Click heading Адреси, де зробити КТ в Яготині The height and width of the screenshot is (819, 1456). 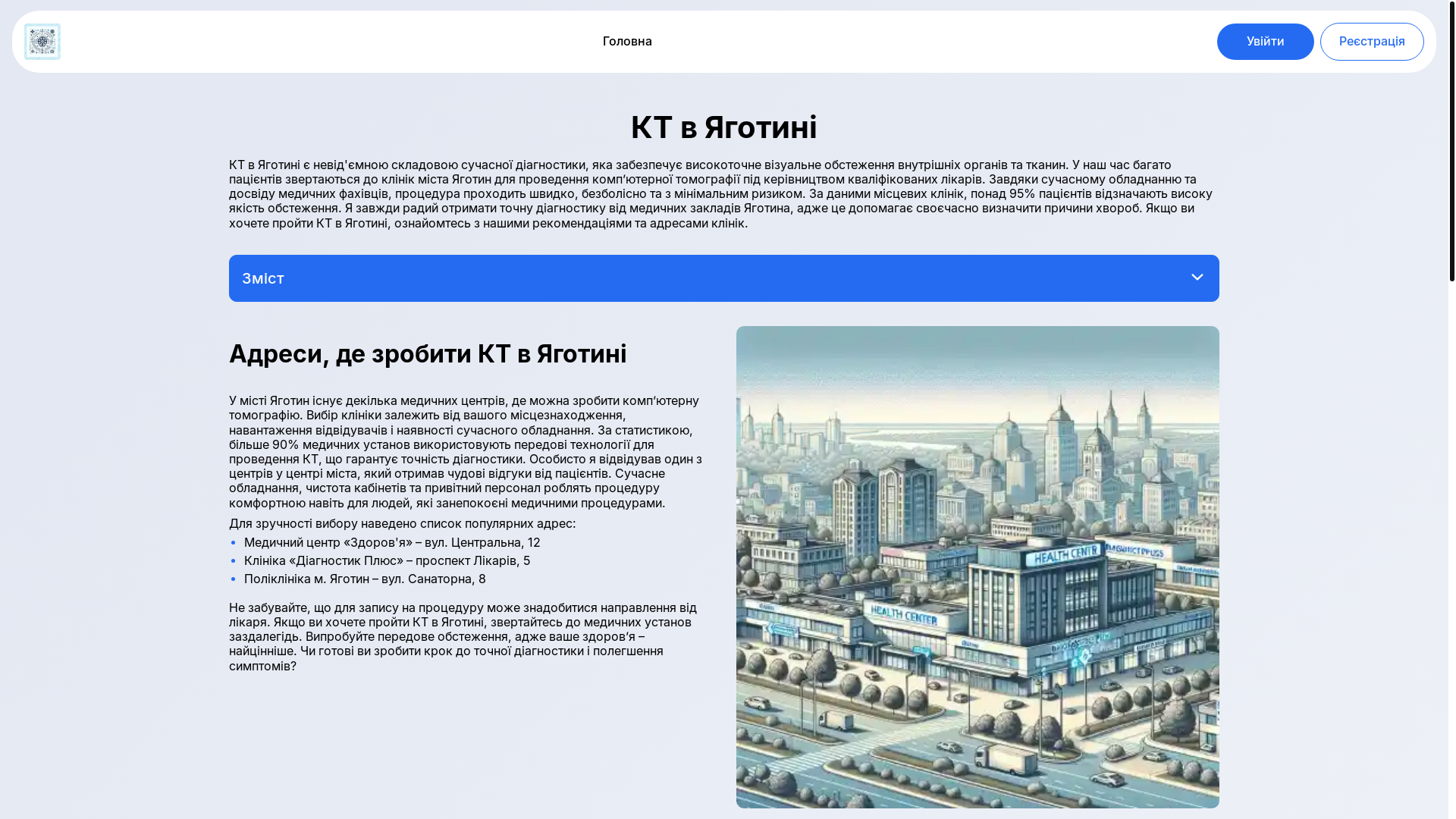pos(428,354)
